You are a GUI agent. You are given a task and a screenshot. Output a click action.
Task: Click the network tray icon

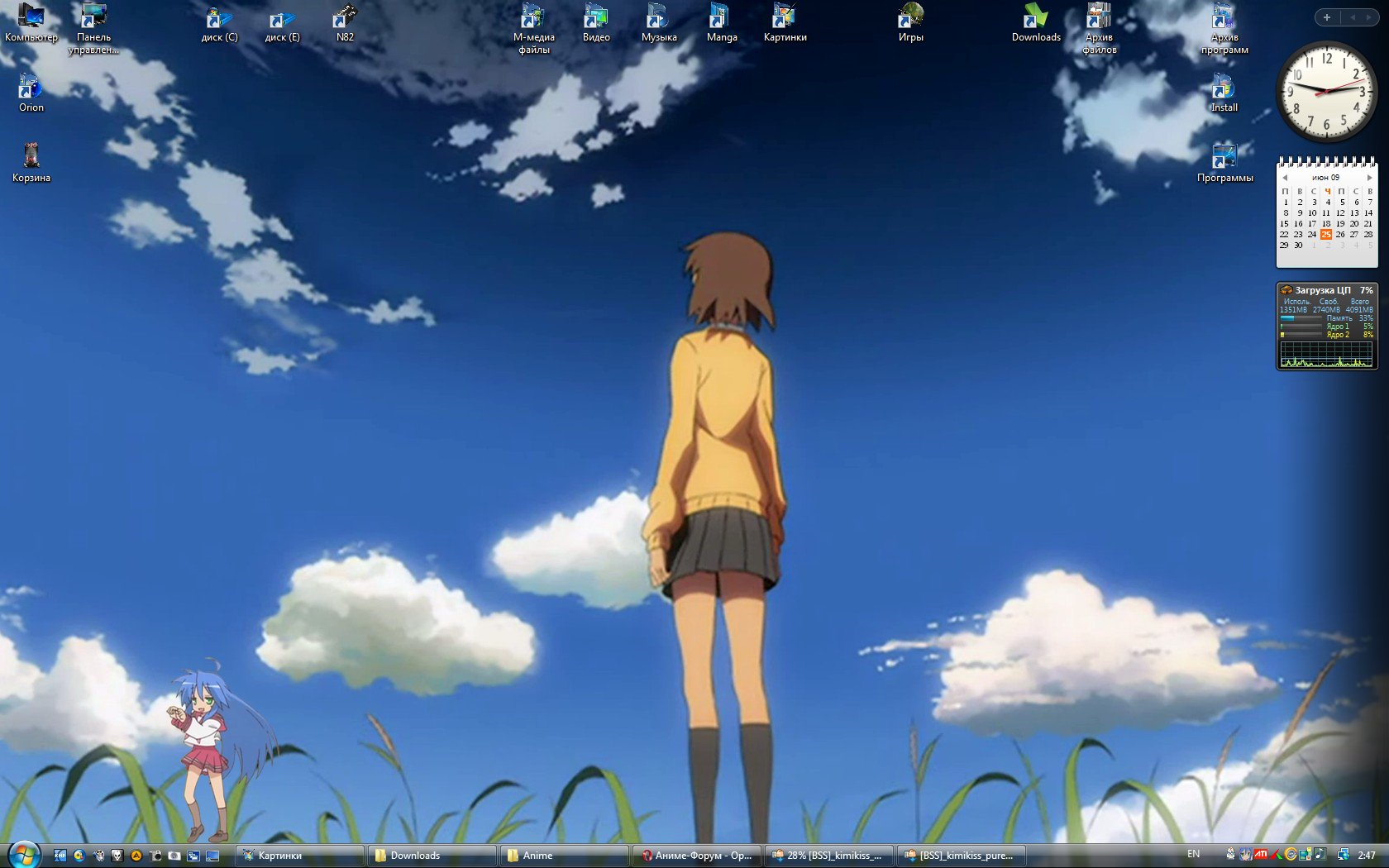tap(1344, 855)
